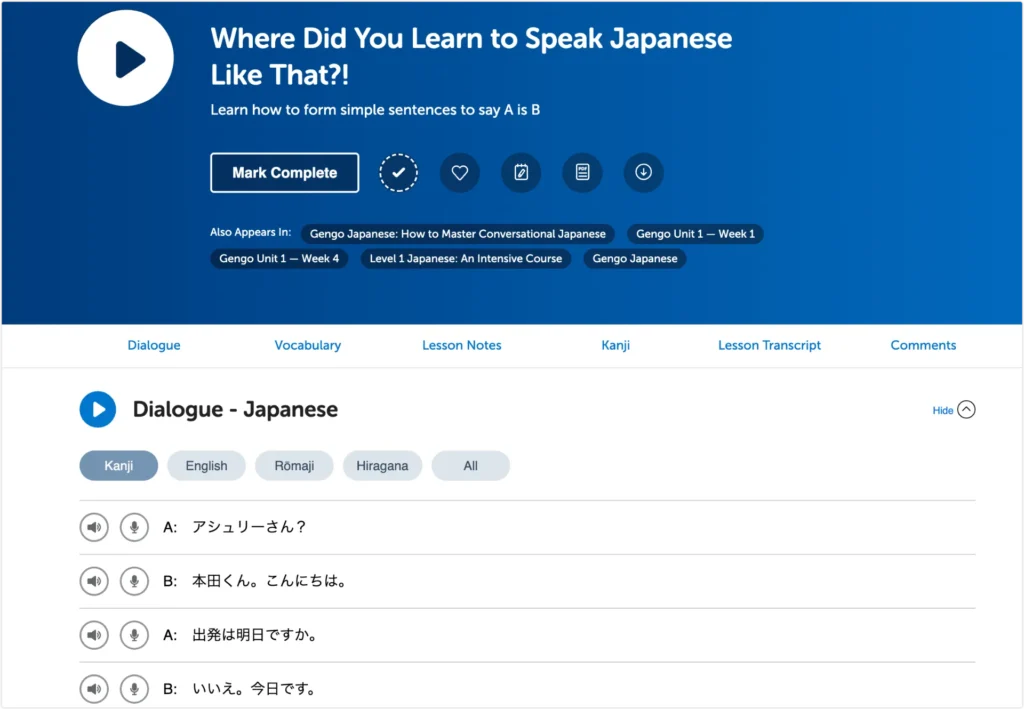1024x709 pixels.
Task: Switch to the Lesson Notes tab
Action: [x=462, y=345]
